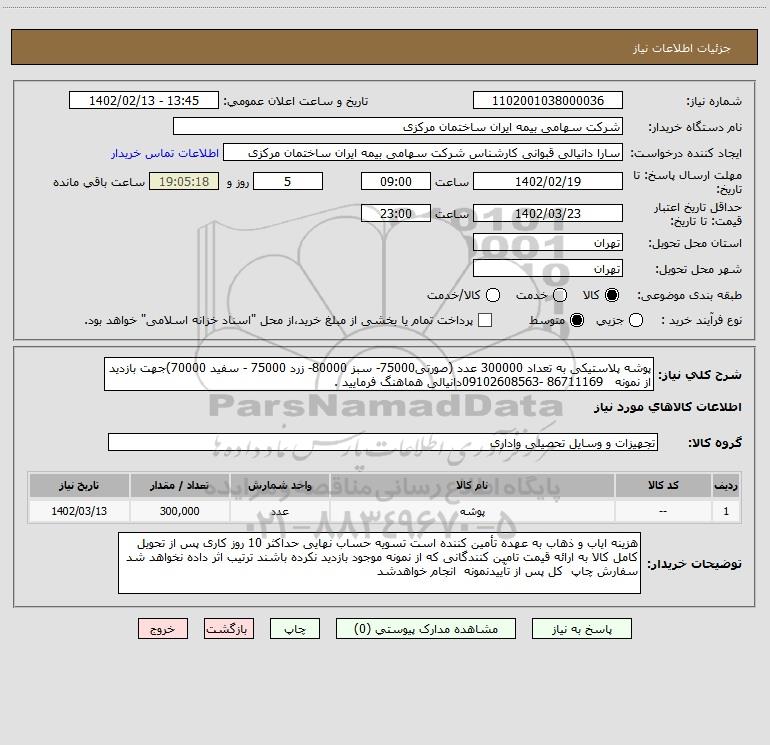
Task: Click the خروج exit button
Action: [x=163, y=629]
